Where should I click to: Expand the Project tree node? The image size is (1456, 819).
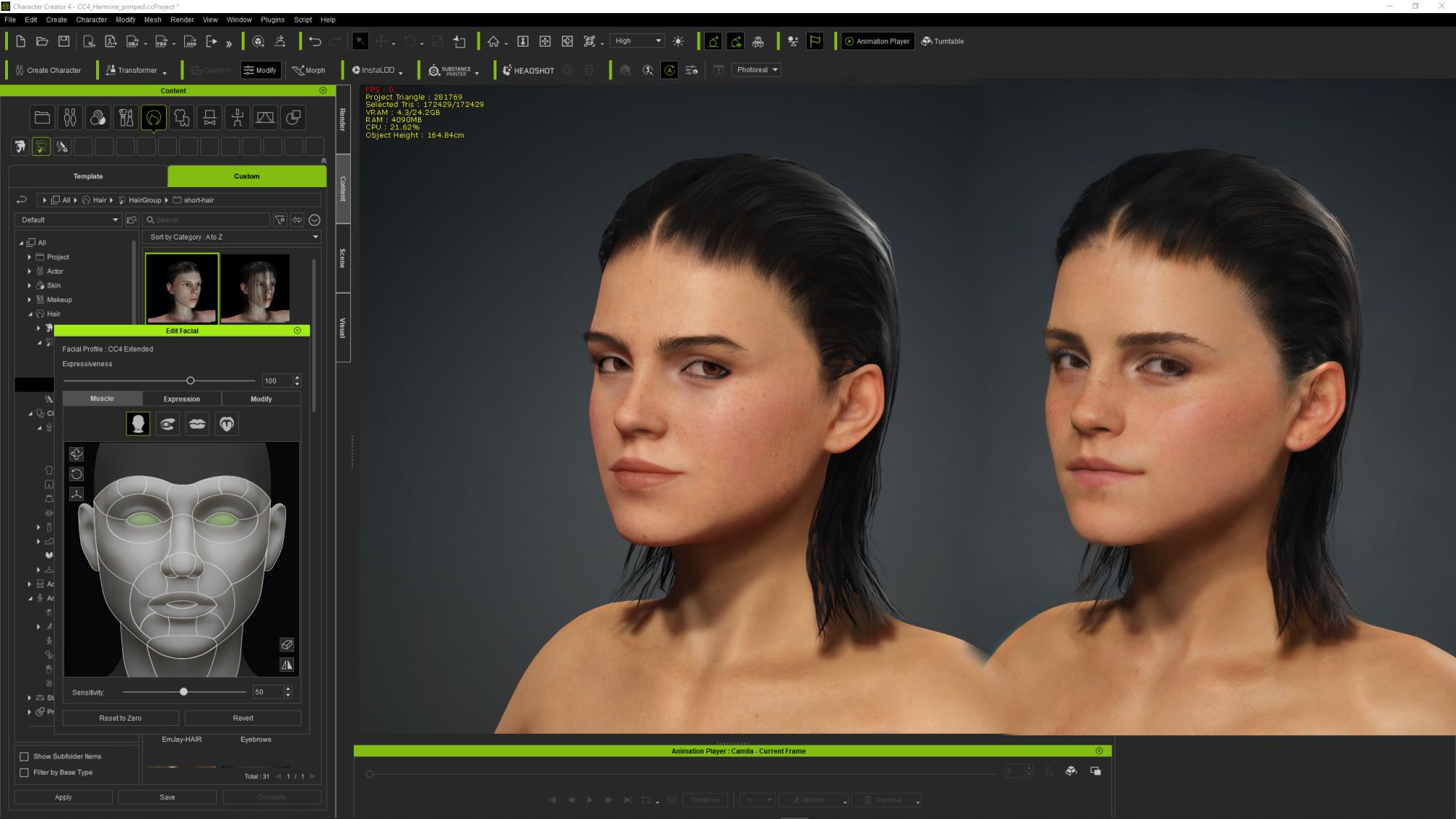[x=30, y=257]
